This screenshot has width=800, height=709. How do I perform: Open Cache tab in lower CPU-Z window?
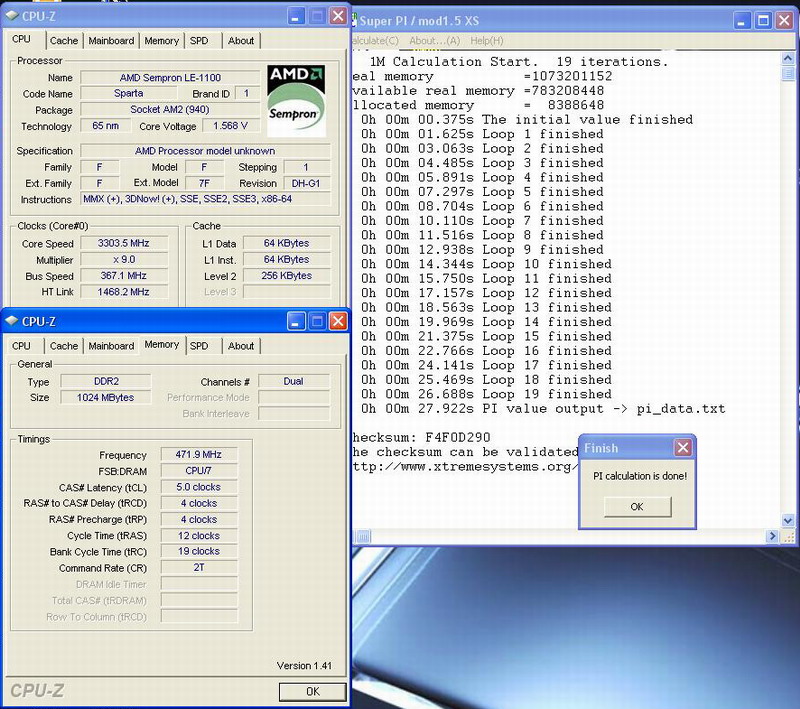coord(64,346)
